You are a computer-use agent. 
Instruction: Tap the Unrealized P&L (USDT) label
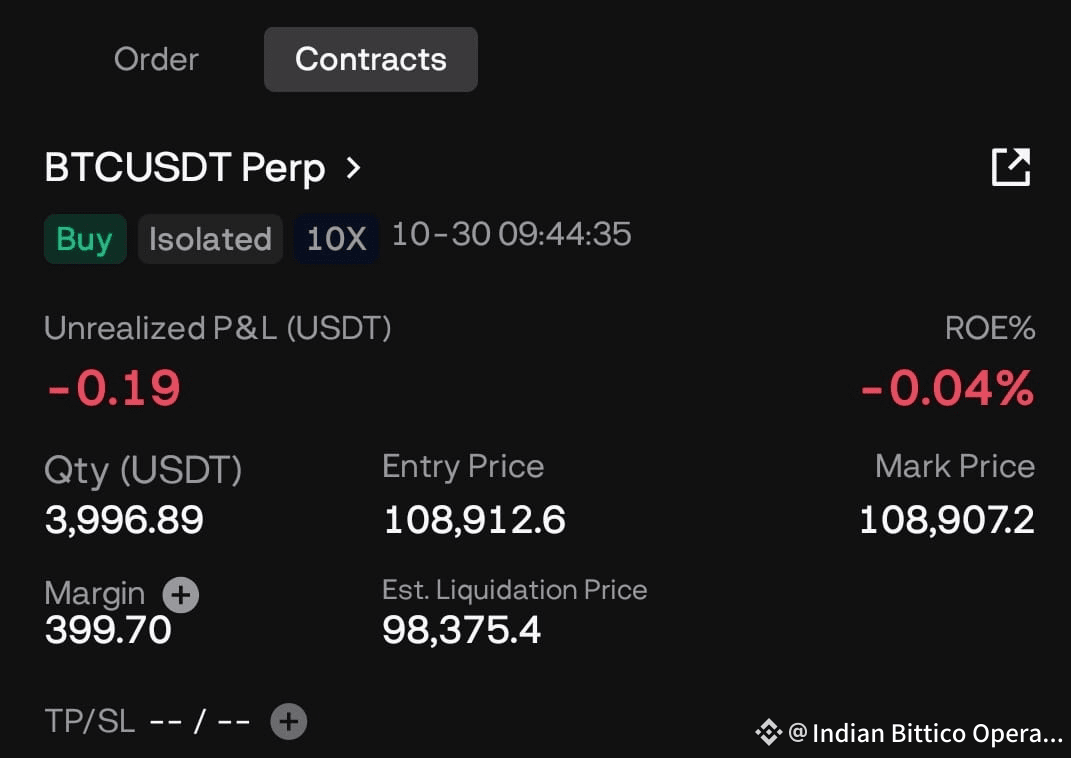218,328
